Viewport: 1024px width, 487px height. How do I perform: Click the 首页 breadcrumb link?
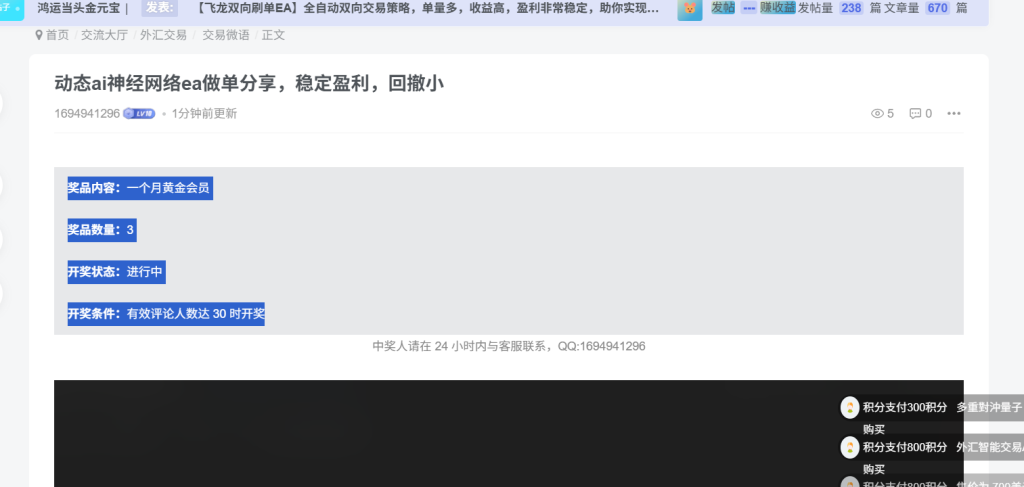(57, 35)
